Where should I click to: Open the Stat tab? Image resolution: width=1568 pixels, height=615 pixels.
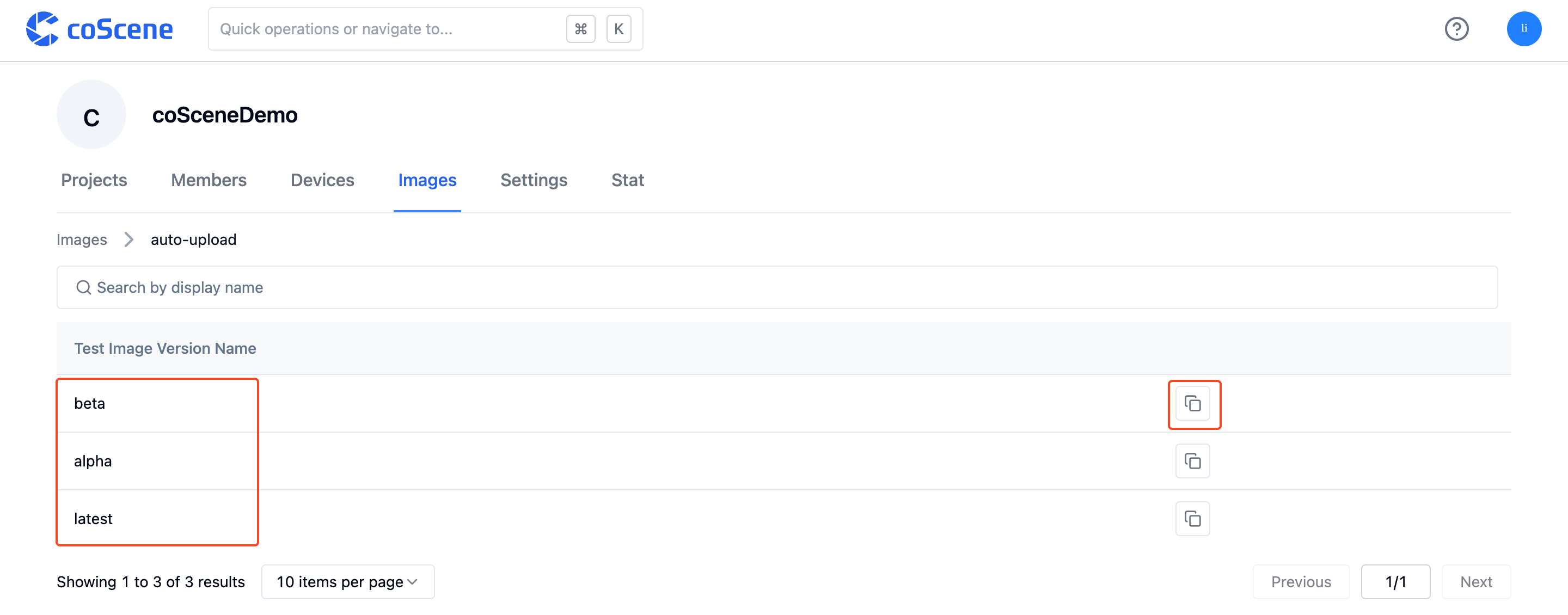tap(627, 180)
